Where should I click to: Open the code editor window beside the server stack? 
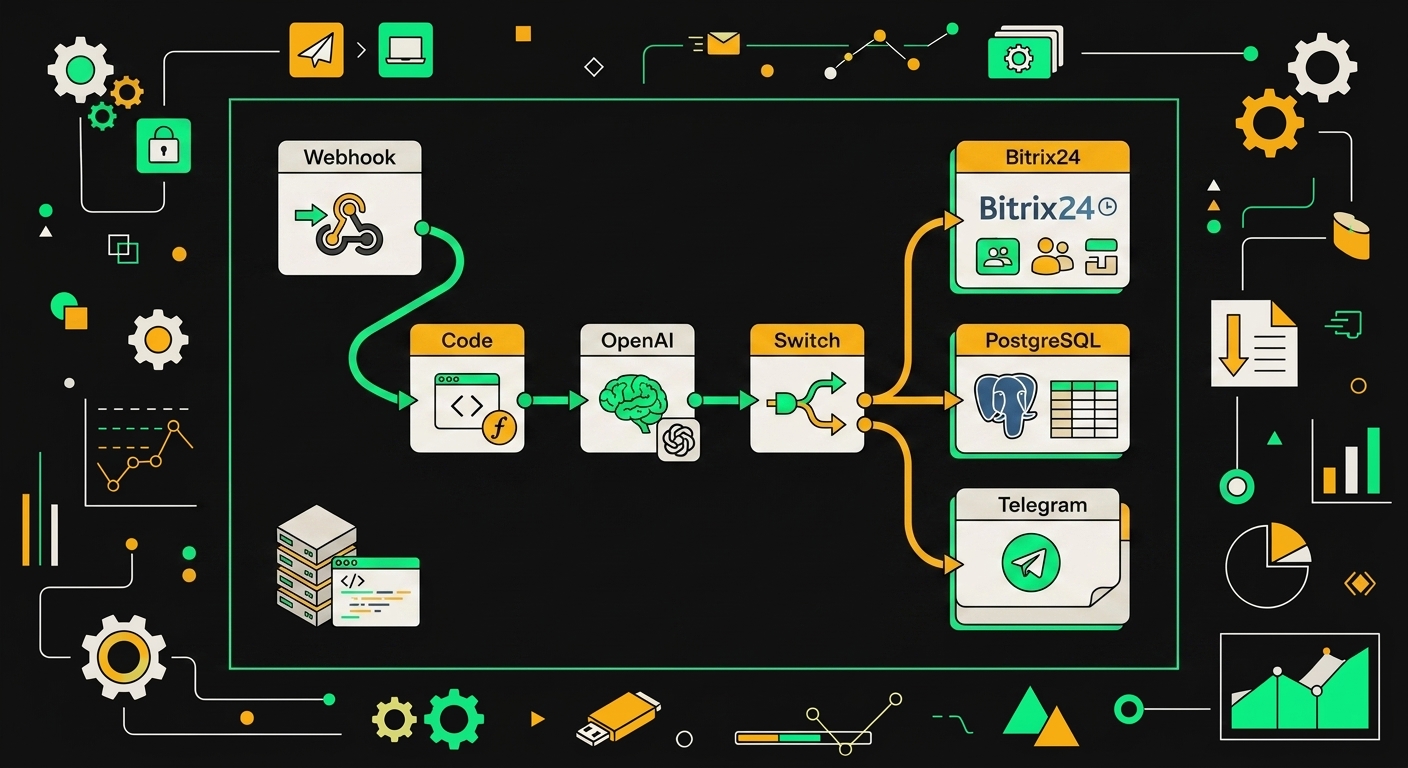[x=375, y=592]
